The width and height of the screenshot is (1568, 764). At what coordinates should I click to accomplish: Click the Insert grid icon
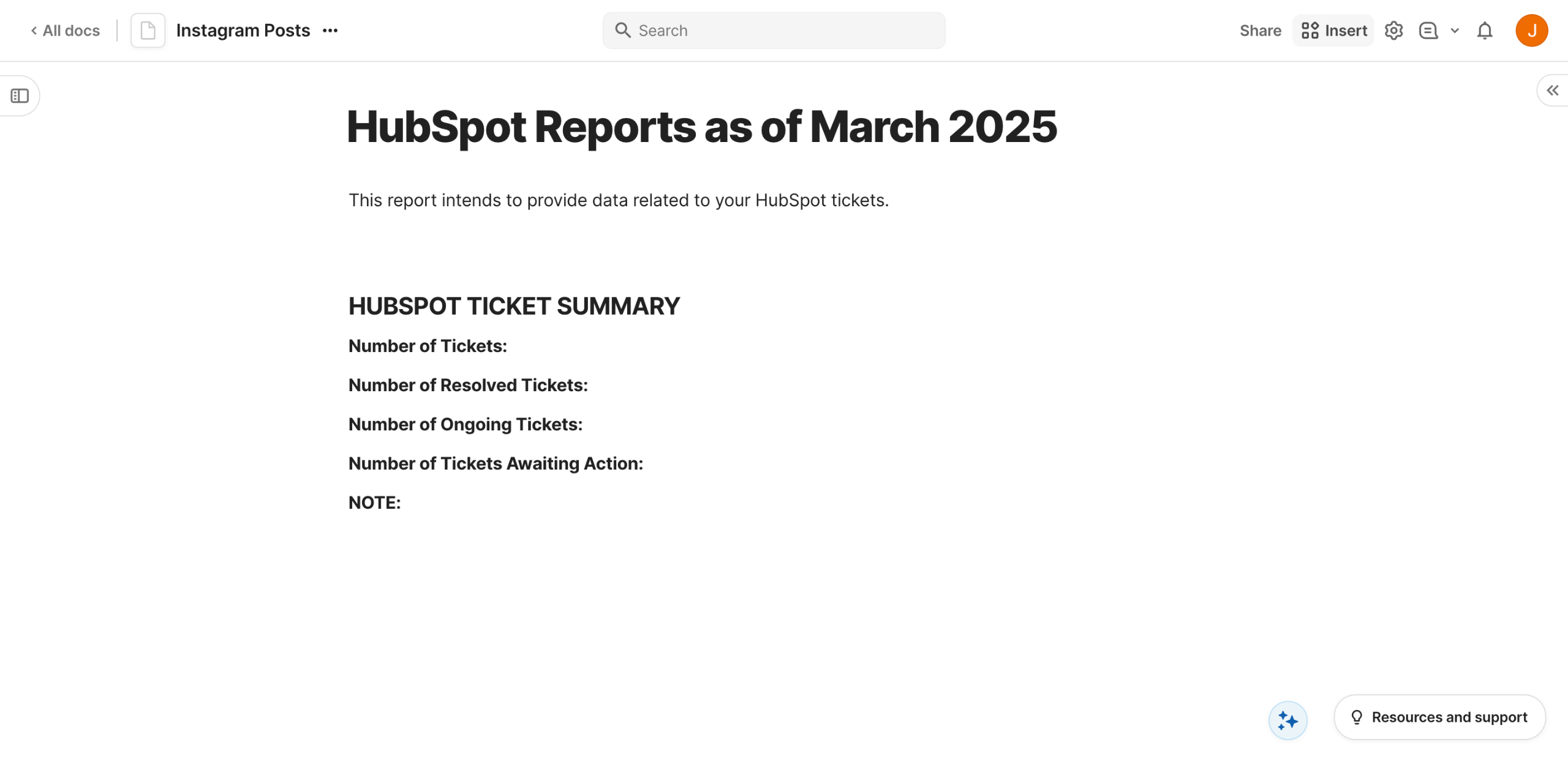(1310, 31)
